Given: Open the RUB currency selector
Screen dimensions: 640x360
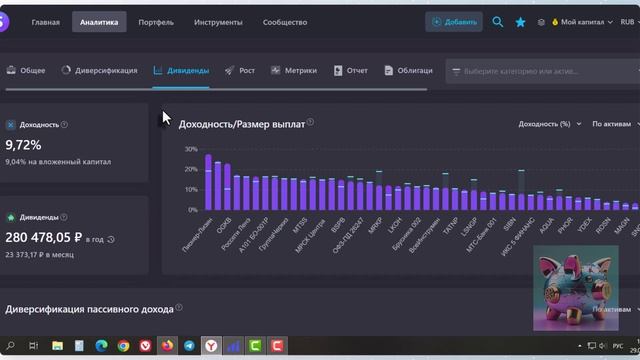Looking at the screenshot, I should pos(629,22).
